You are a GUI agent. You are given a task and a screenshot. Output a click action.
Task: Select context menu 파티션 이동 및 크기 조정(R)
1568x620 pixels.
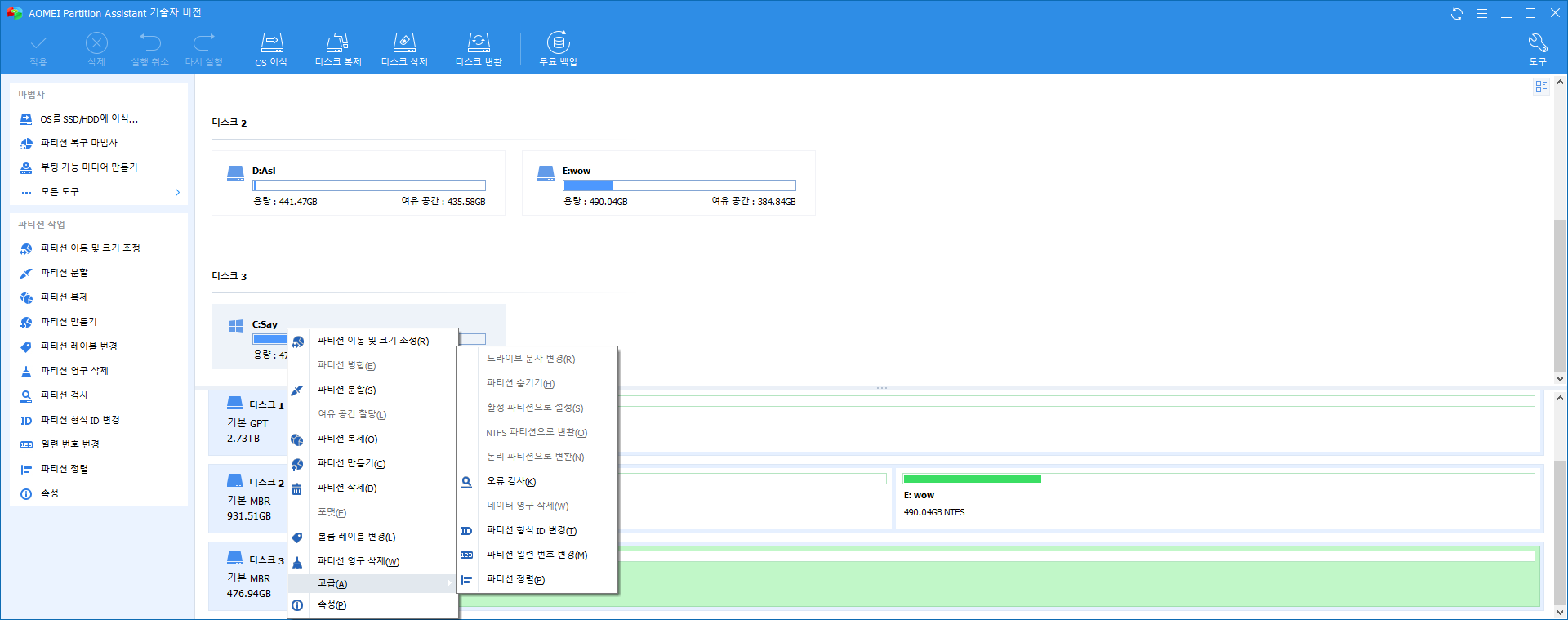pyautogui.click(x=372, y=341)
